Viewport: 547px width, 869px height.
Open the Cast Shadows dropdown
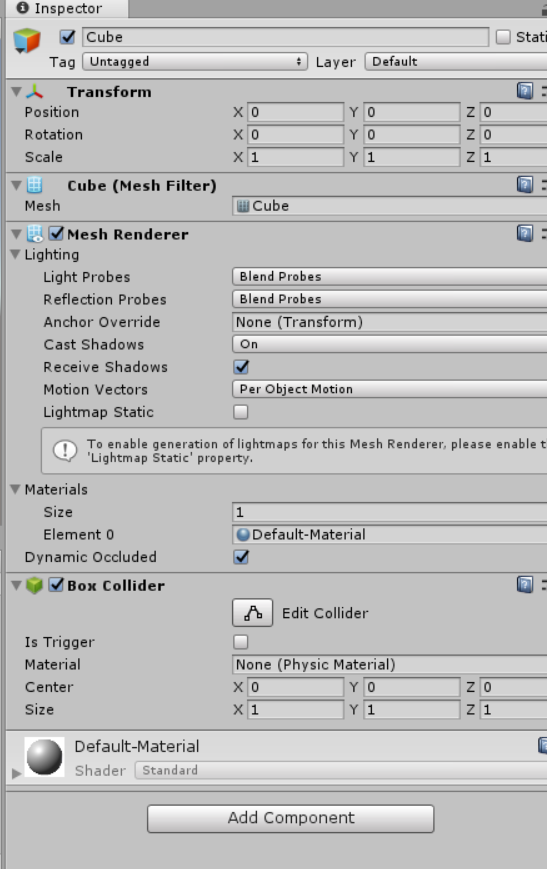[x=390, y=344]
